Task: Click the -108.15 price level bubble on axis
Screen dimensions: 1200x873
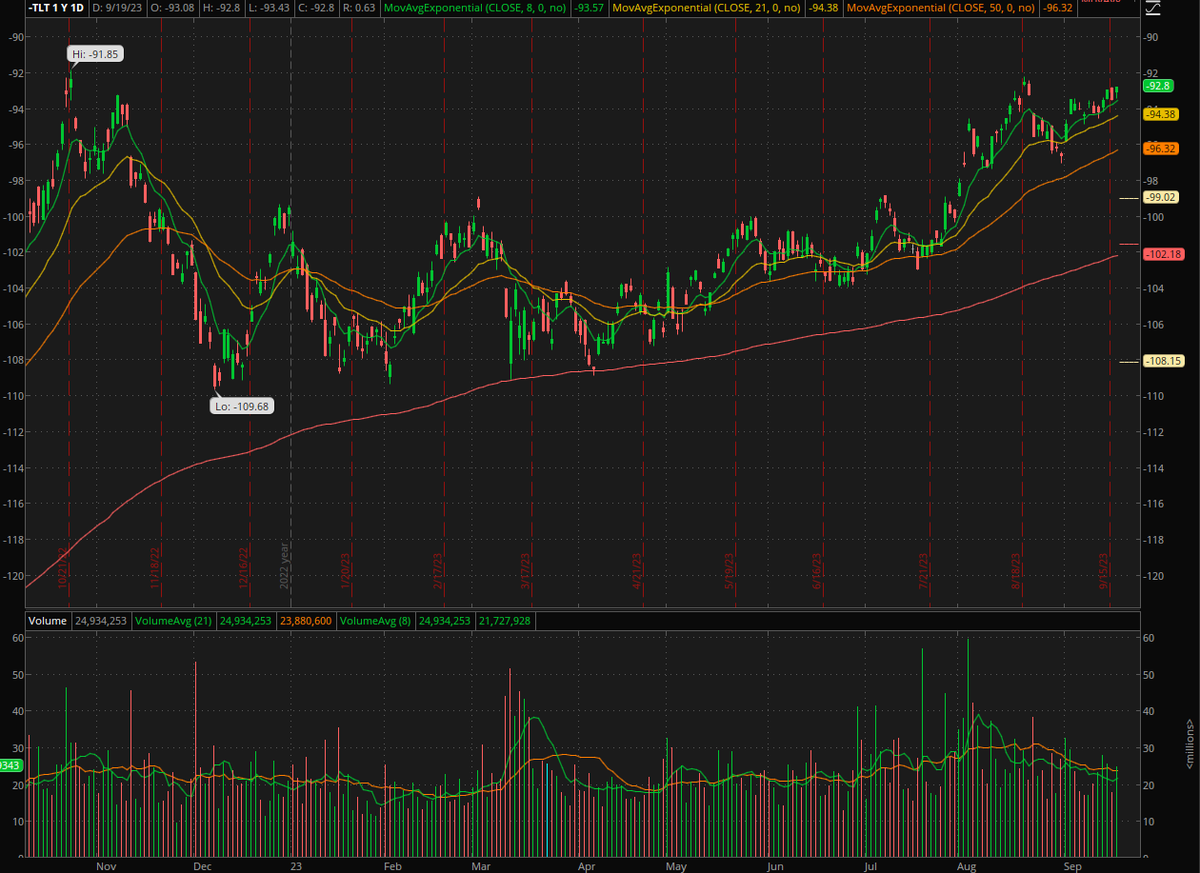Action: pyautogui.click(x=1164, y=362)
